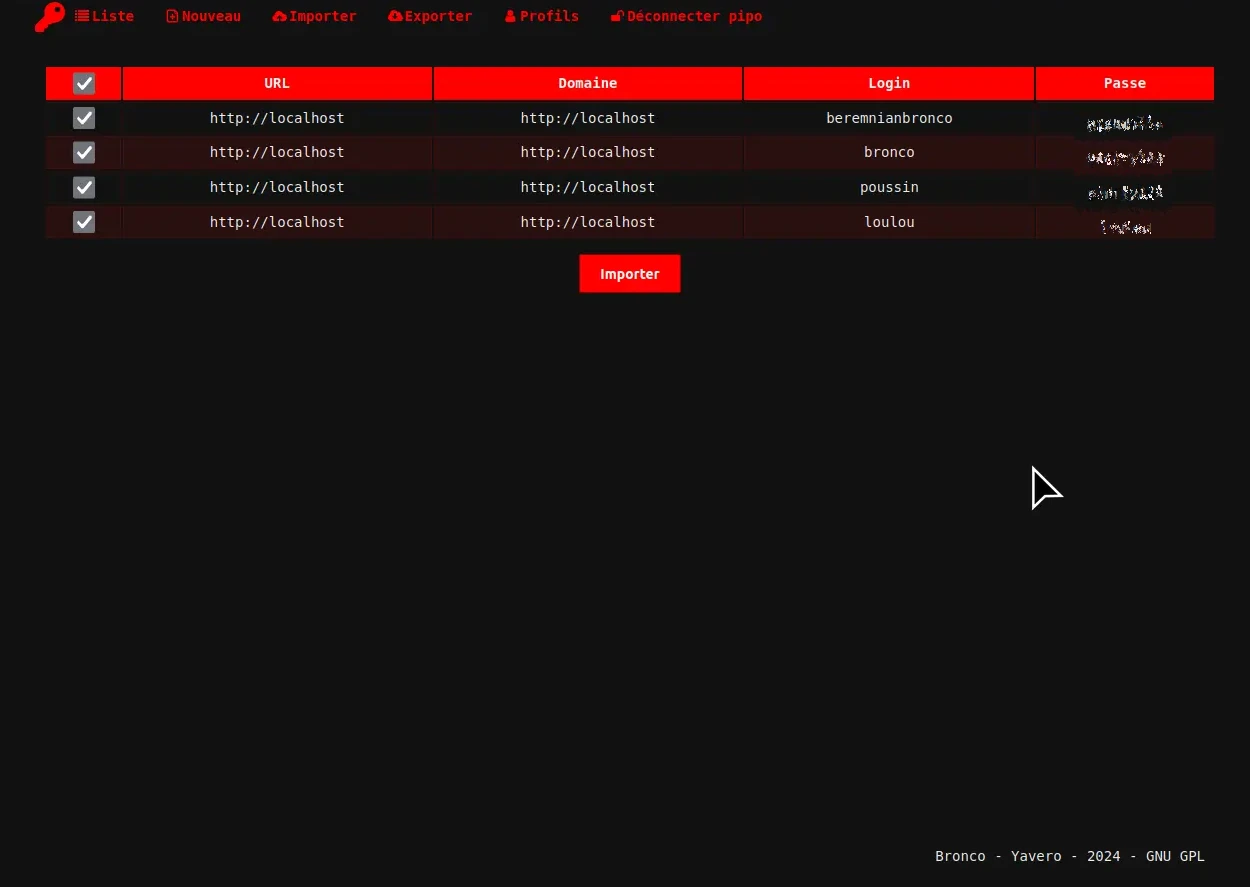Screen dimensions: 1250x887
Task: Click the red key logo icon
Action: click(x=49, y=17)
